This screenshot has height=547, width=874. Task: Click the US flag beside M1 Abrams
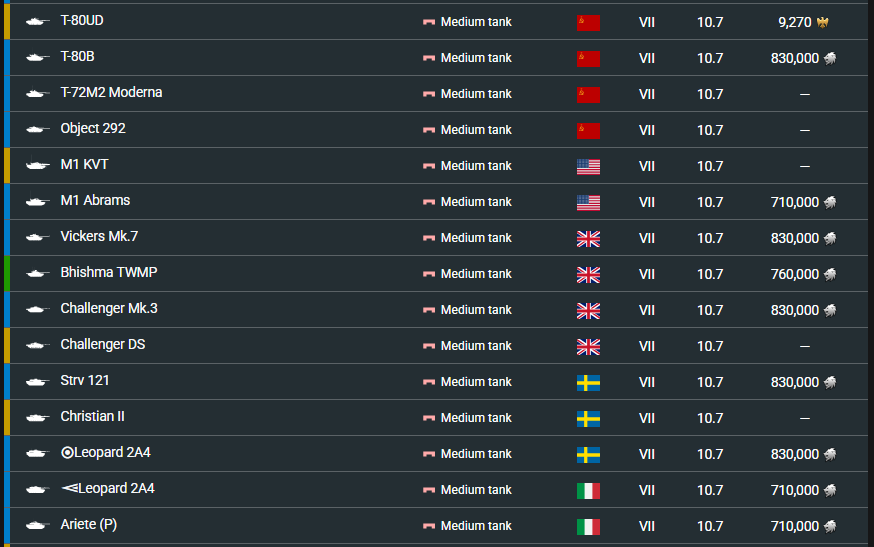coord(588,202)
